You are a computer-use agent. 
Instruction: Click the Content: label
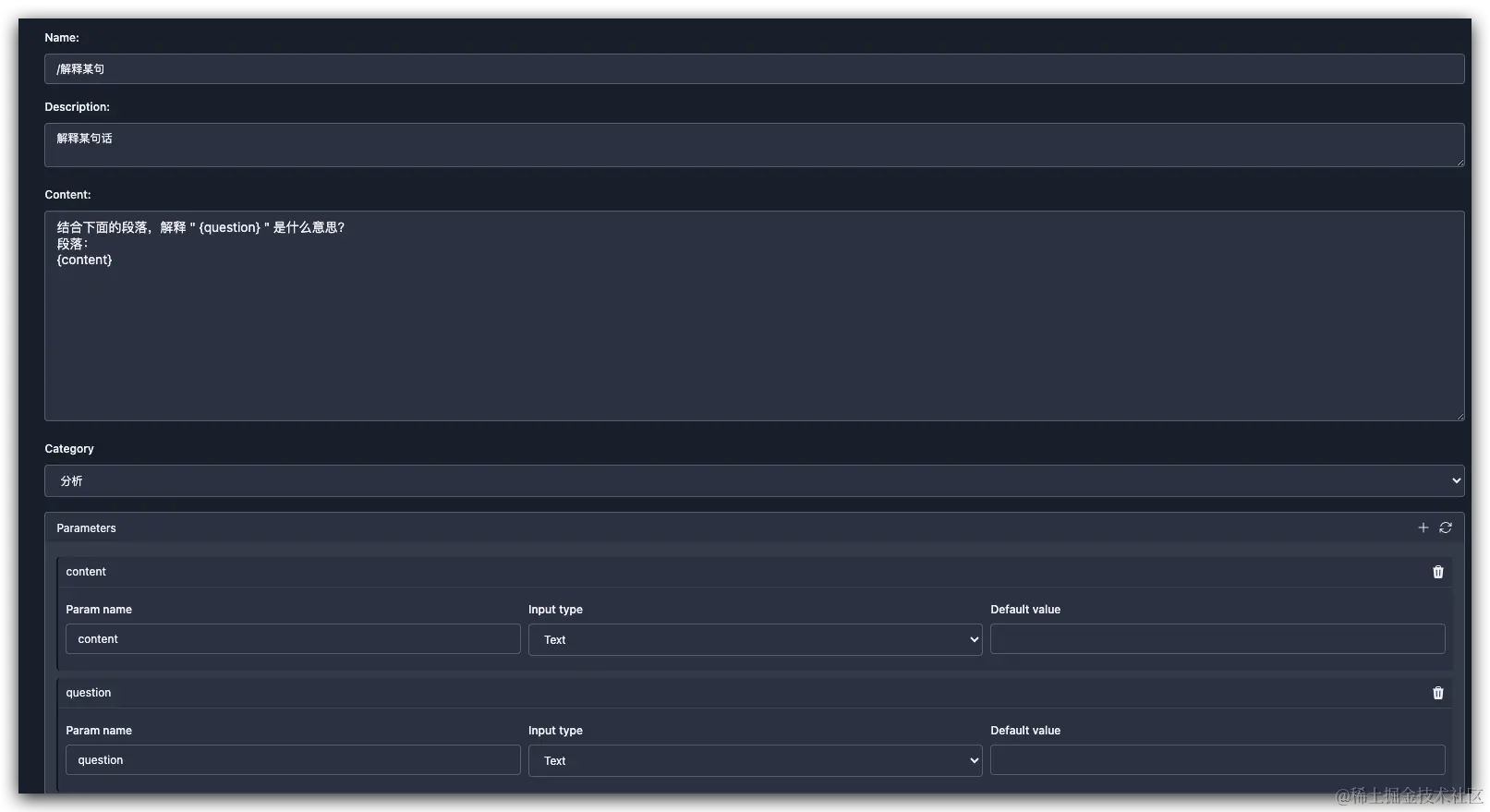[x=67, y=195]
